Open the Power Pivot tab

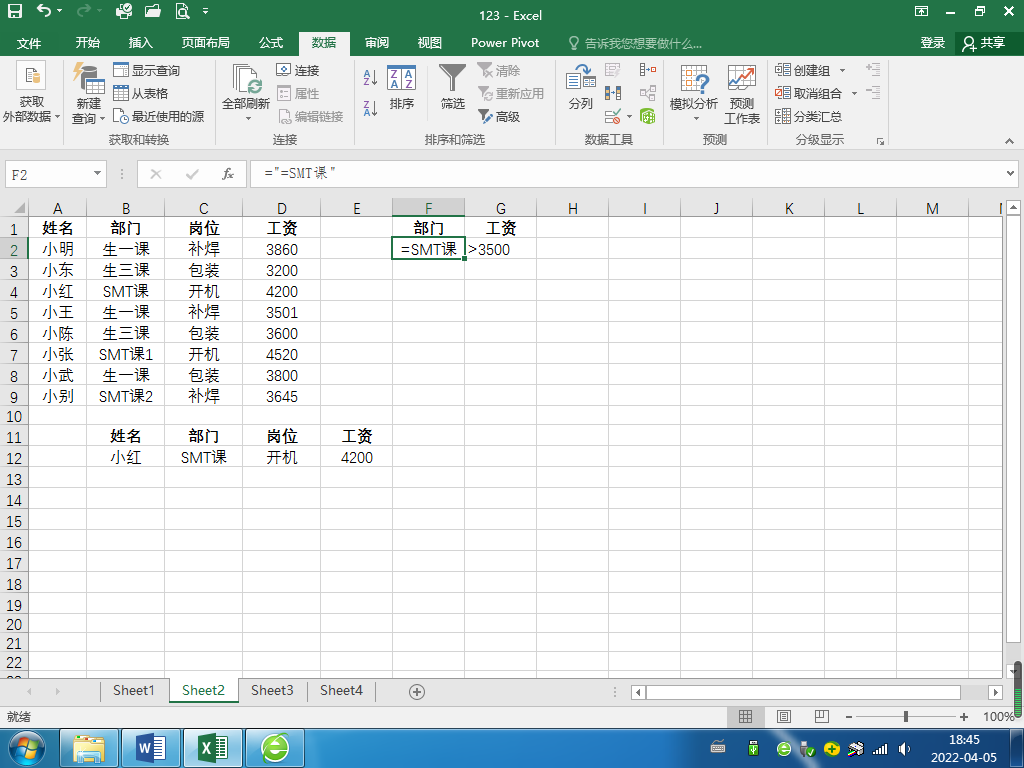click(505, 42)
